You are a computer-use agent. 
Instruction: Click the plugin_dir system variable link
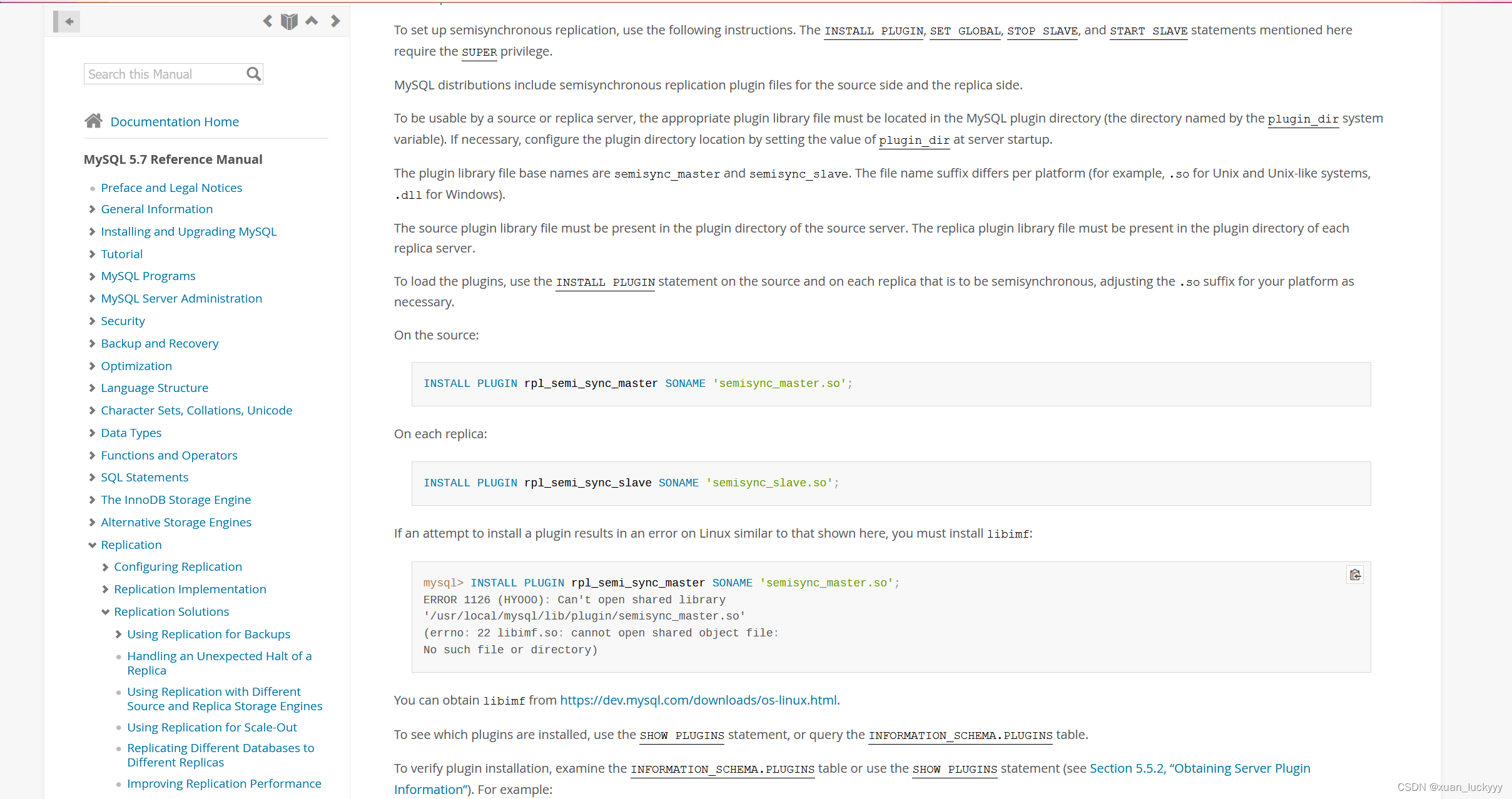(x=1302, y=119)
